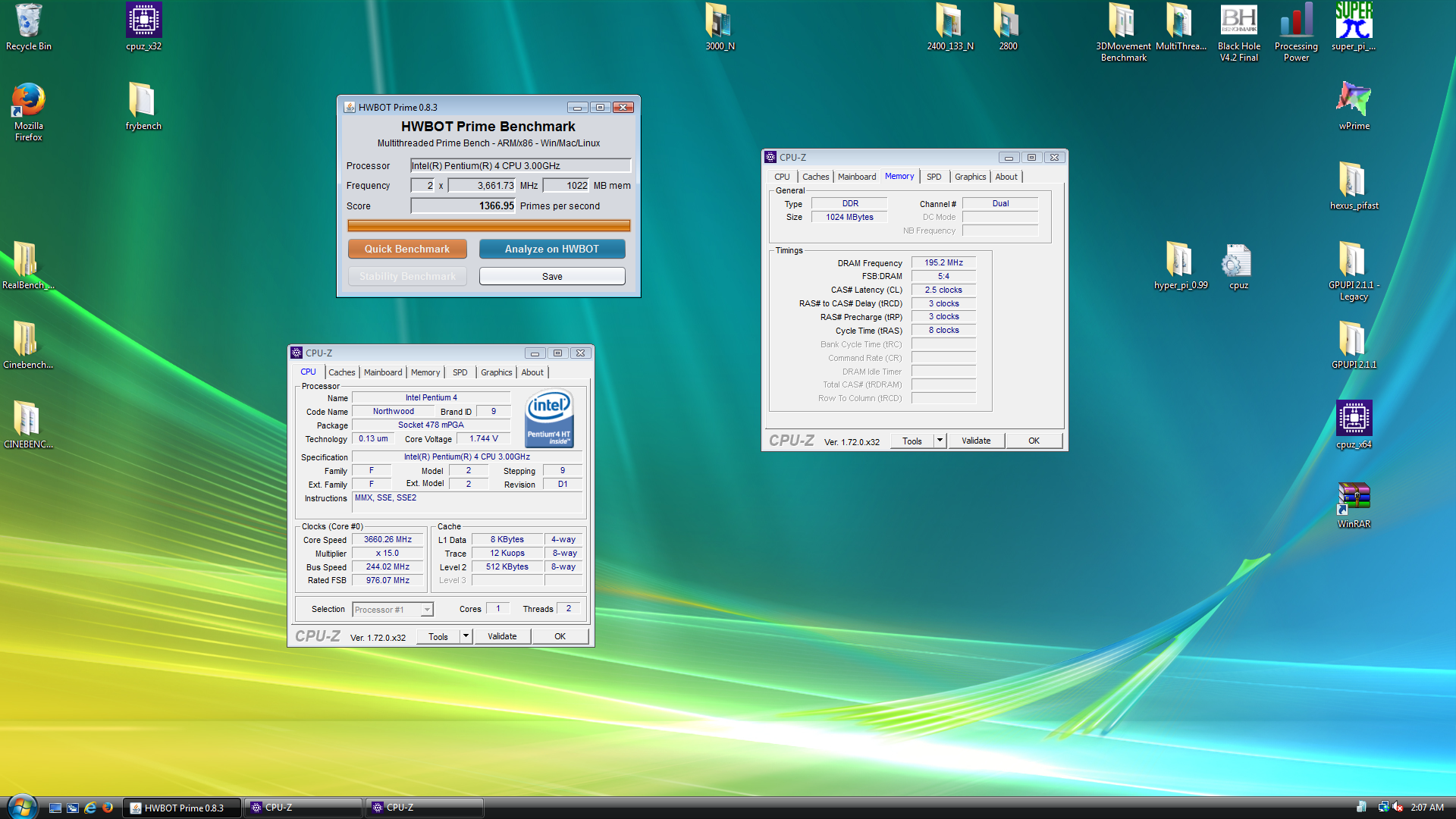
Task: Switch to Mainboard tab in CPU-Z CPU window
Action: (x=383, y=372)
